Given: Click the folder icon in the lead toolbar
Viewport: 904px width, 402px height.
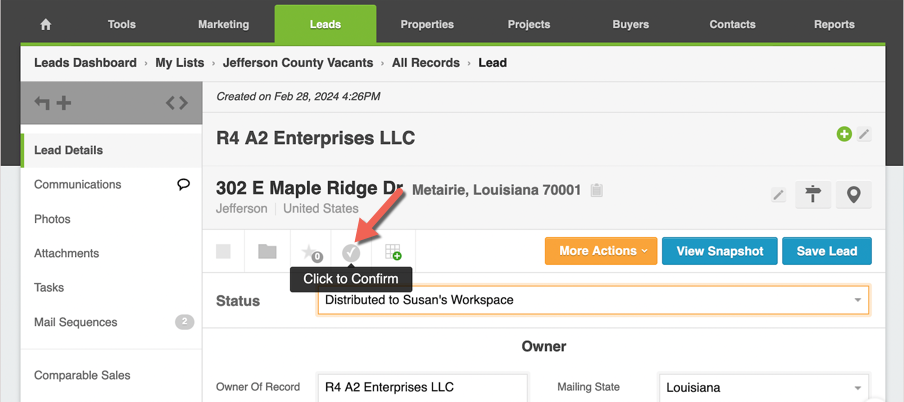Looking at the screenshot, I should point(267,251).
